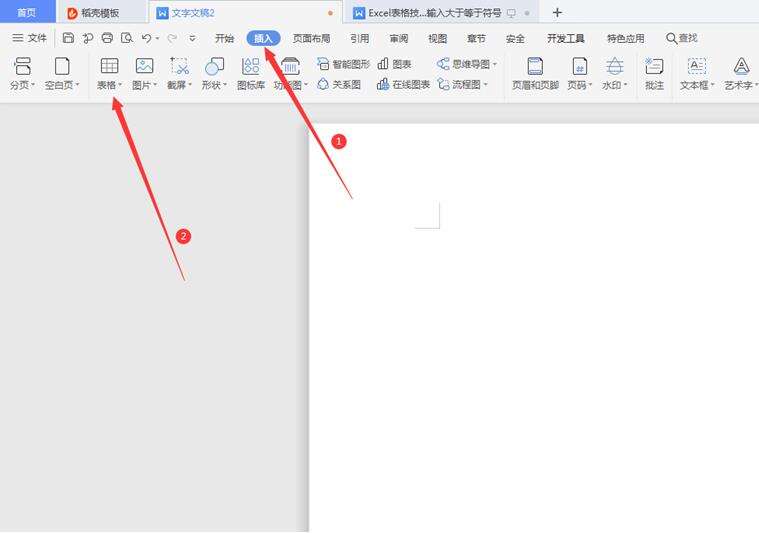
Task: Insert a 图表 chart
Action: click(x=394, y=64)
